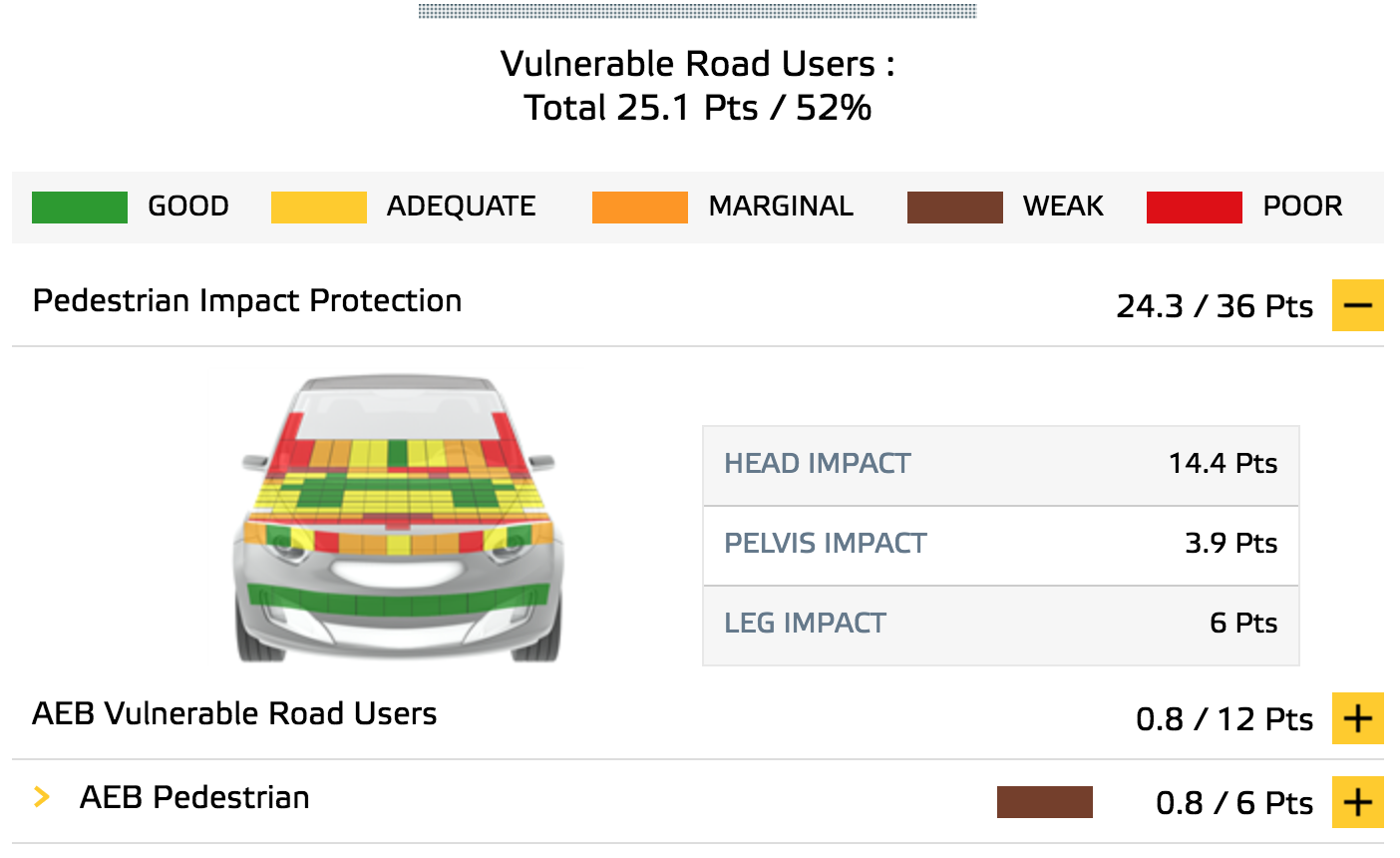
Task: Click the orange MARGINAL legend swatch
Action: [640, 207]
